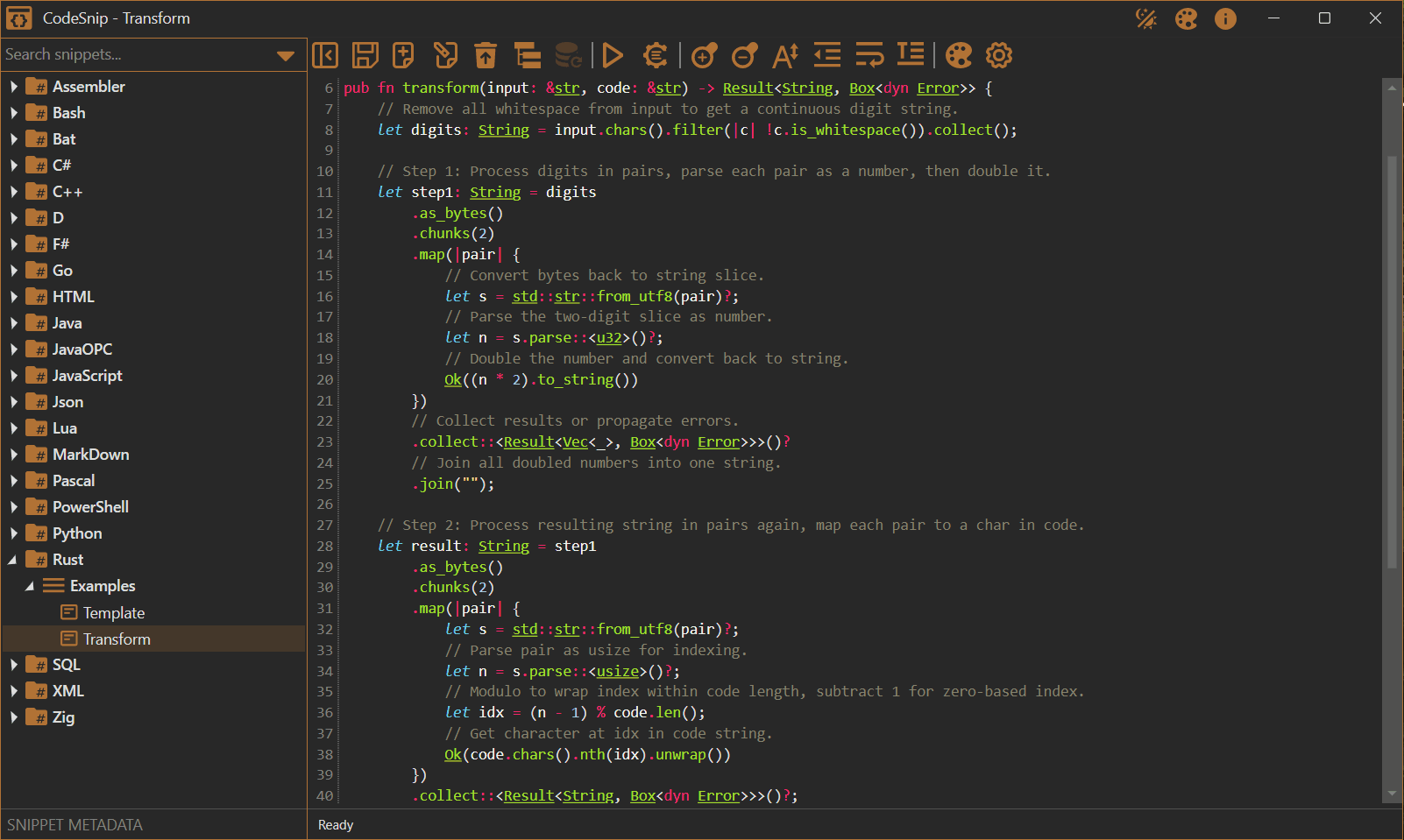The width and height of the screenshot is (1404, 840).
Task: Toggle the left sidebar panel visibility
Action: click(325, 55)
